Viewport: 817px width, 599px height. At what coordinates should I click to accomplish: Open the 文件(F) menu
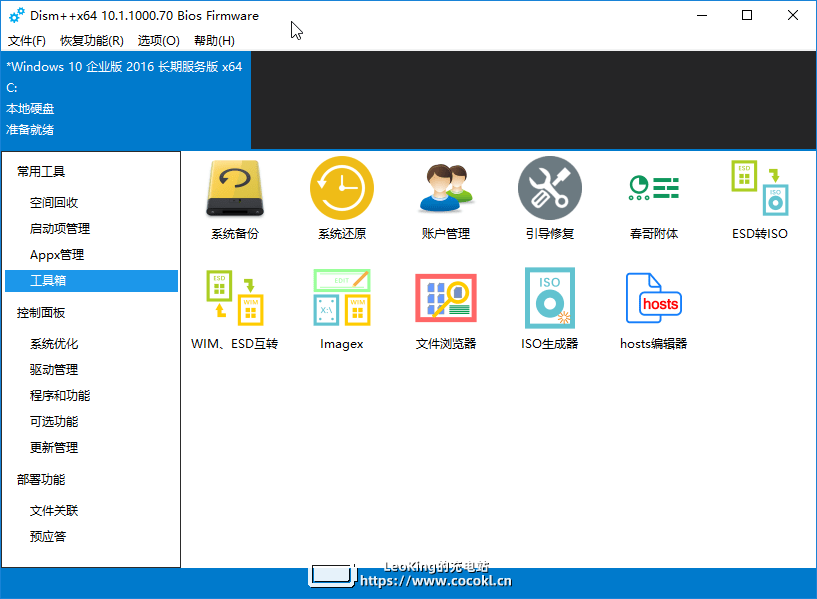coord(27,41)
